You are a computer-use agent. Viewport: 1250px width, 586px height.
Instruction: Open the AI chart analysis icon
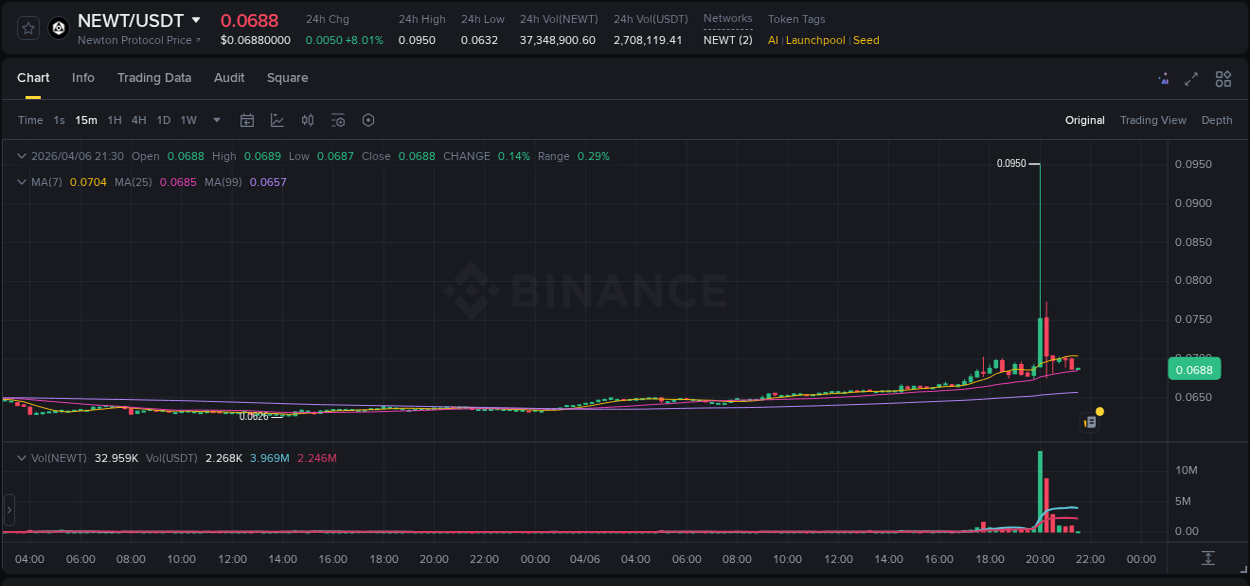pos(1163,79)
